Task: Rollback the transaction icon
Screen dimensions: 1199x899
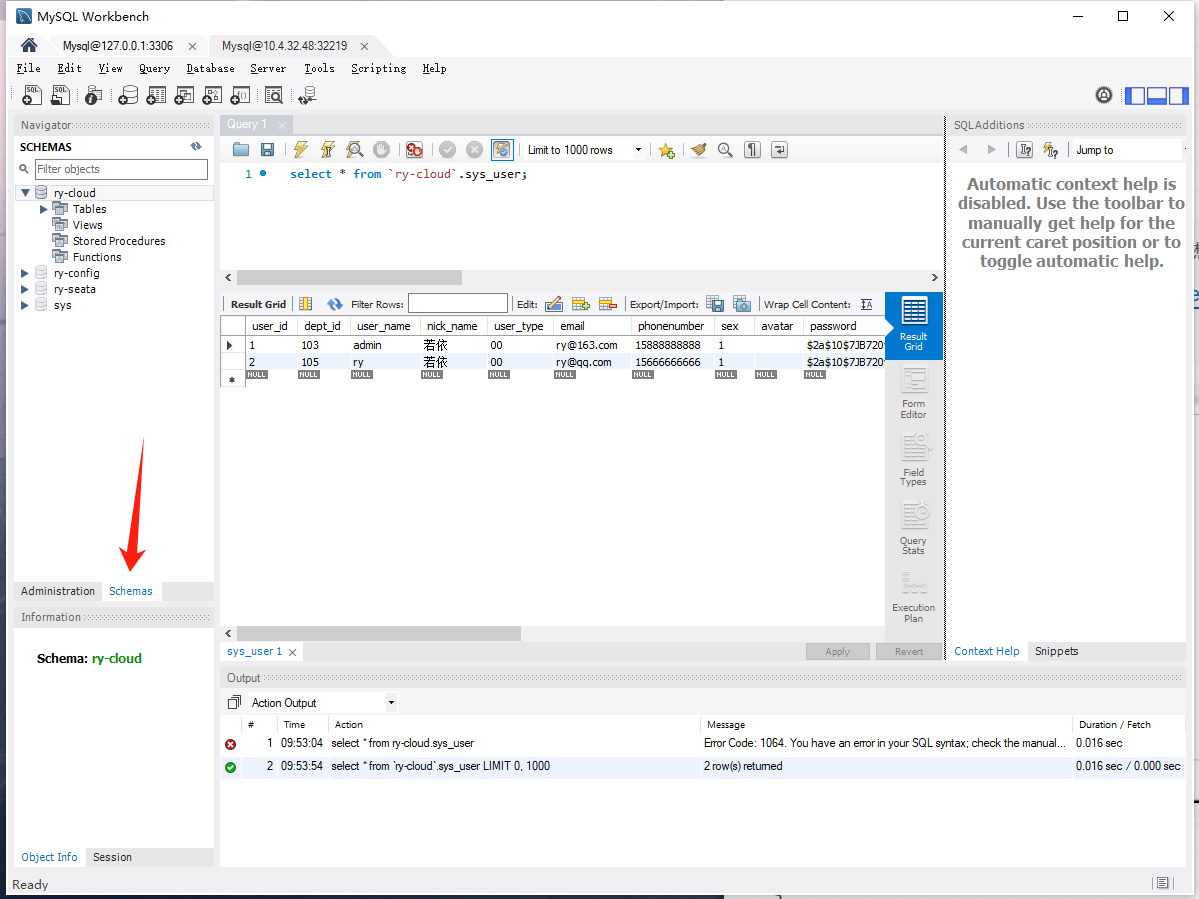Action: 474,150
